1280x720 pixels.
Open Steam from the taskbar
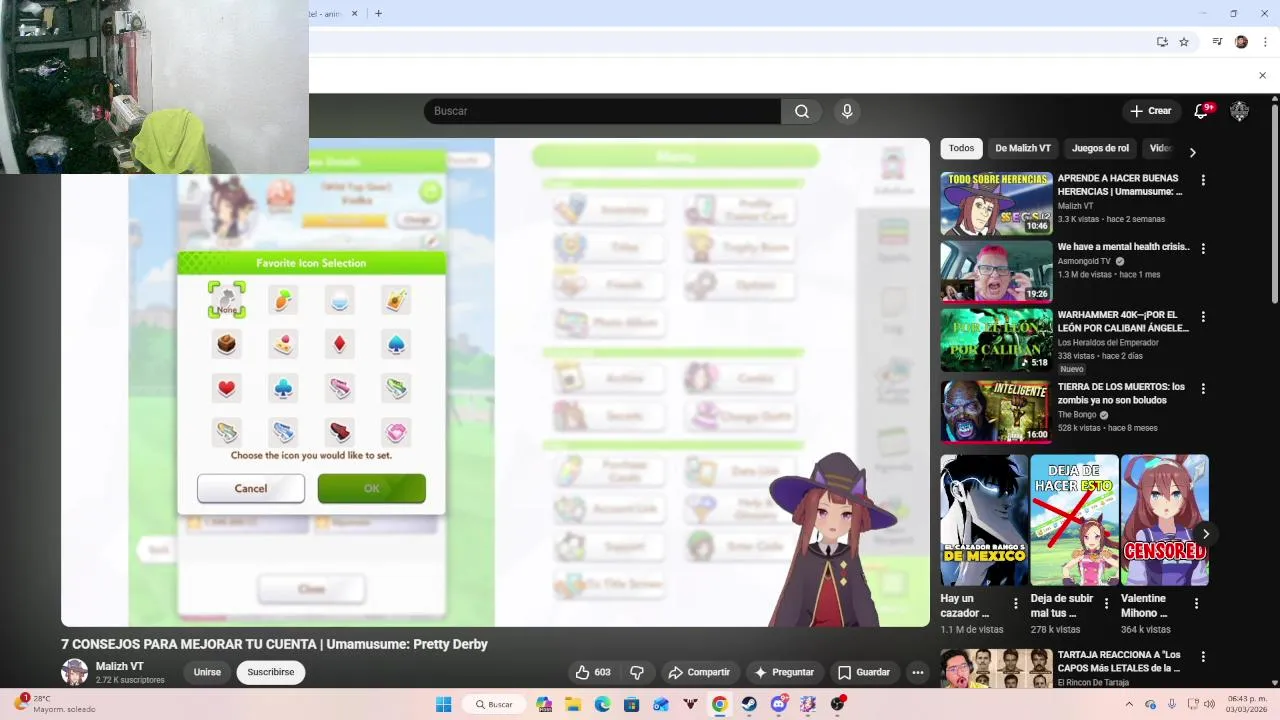(749, 704)
